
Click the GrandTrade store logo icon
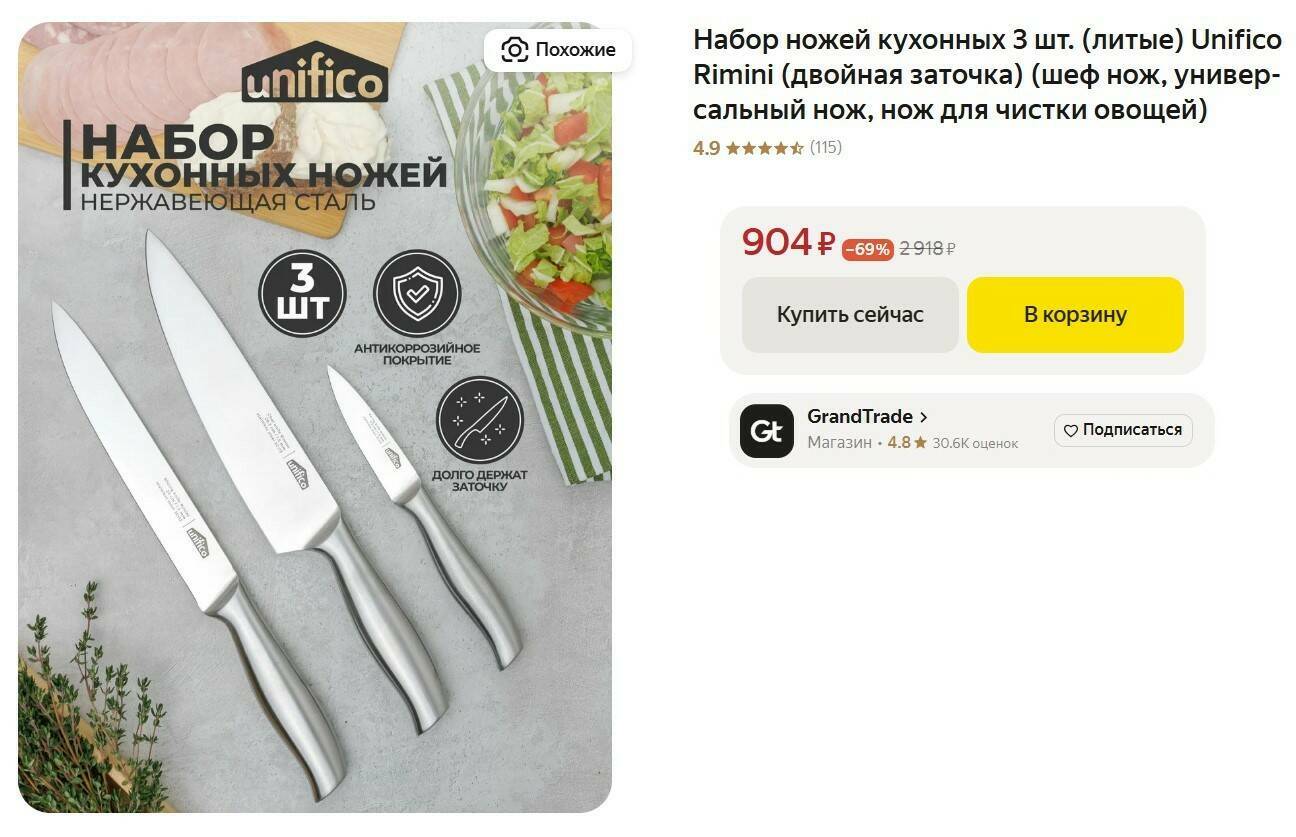coord(766,431)
